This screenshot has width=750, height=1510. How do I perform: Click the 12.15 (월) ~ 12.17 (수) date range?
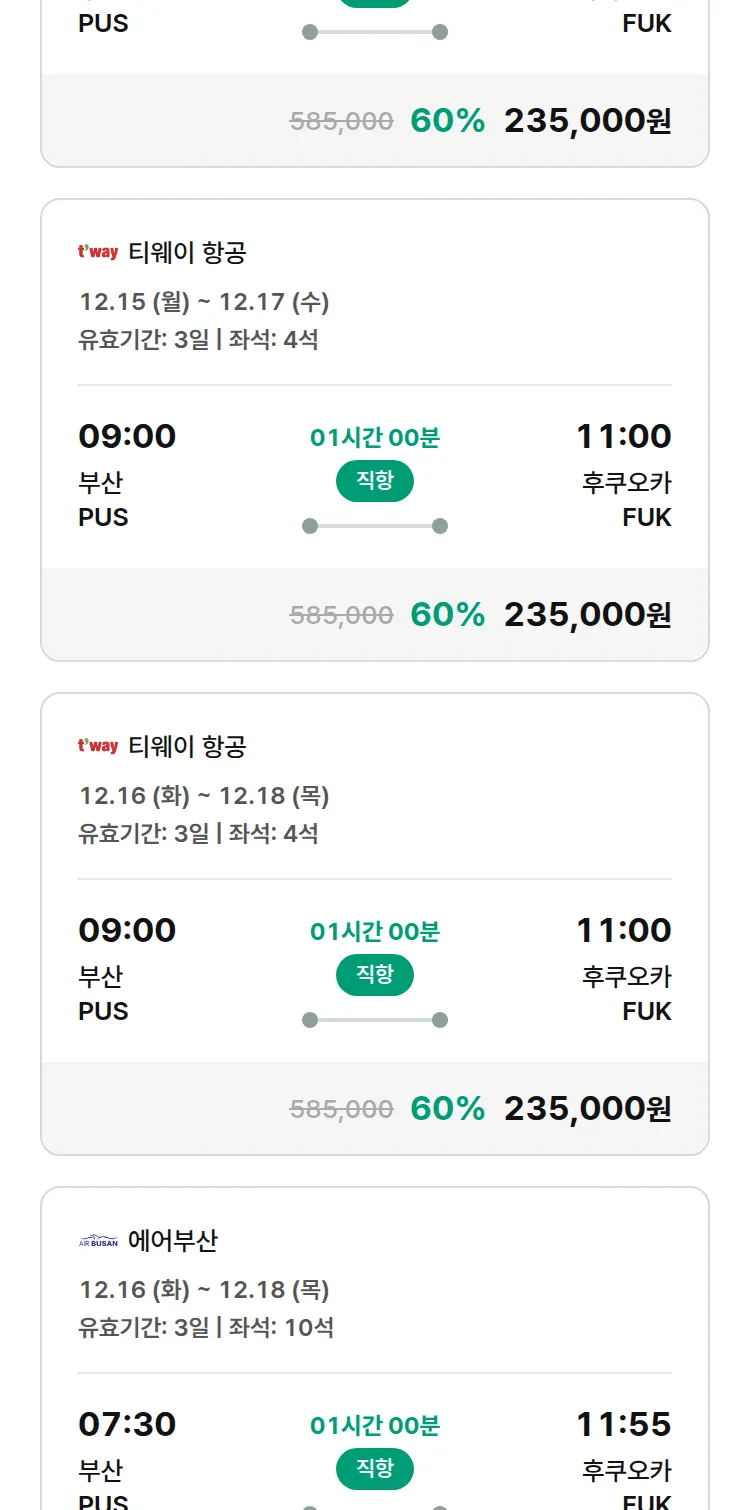[x=204, y=302]
